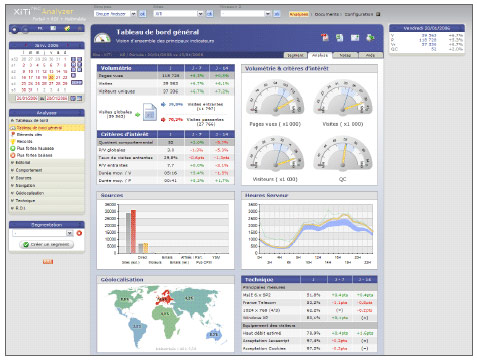The image size is (477, 362).
Task: Open the first header dropdown arrow
Action: tap(133, 14)
